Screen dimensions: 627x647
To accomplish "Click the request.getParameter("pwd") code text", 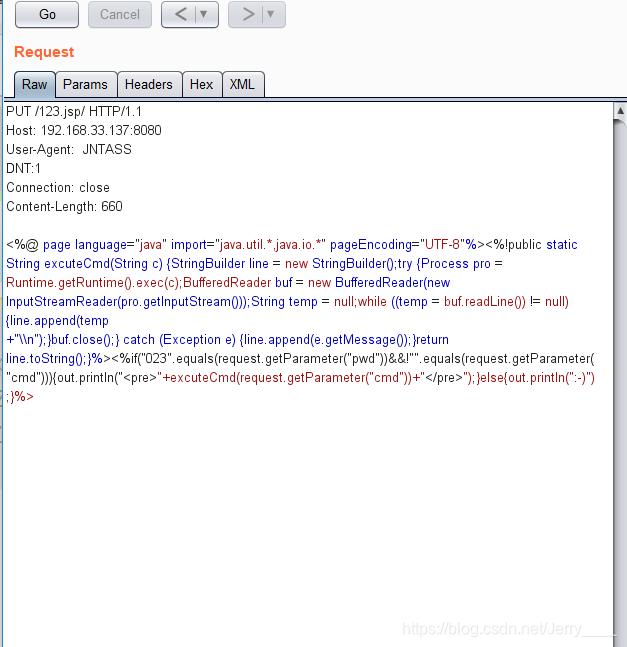I will pyautogui.click(x=301, y=359).
